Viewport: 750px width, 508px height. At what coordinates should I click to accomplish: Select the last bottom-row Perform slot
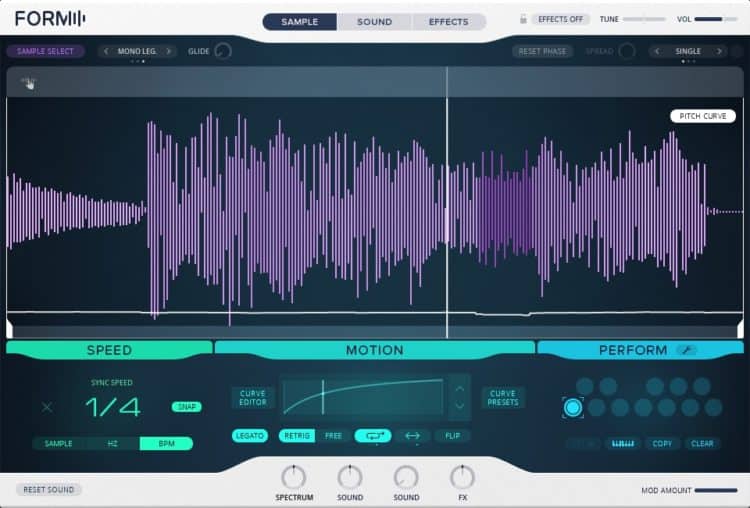(713, 408)
